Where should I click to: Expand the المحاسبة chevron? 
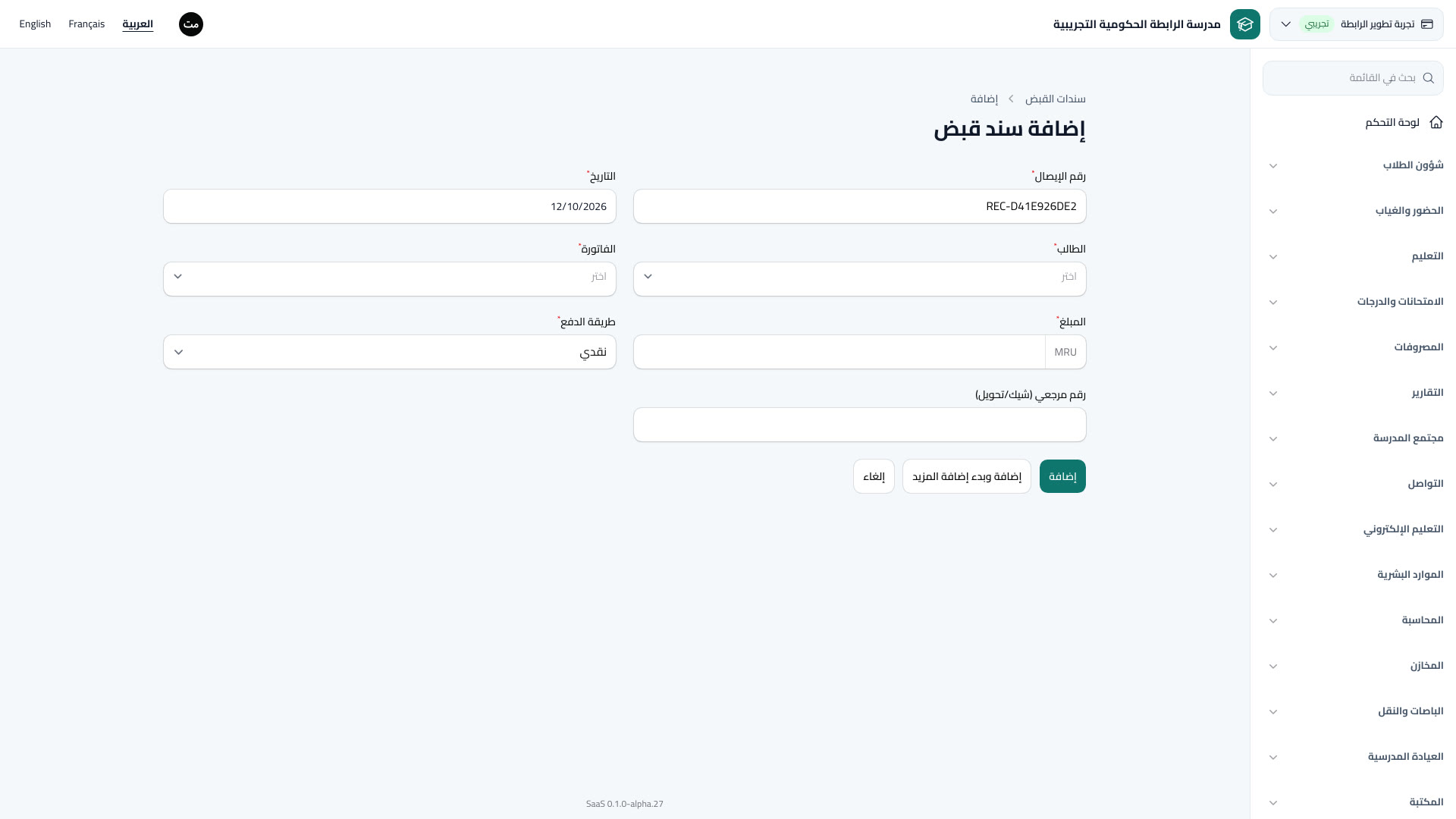tap(1273, 620)
